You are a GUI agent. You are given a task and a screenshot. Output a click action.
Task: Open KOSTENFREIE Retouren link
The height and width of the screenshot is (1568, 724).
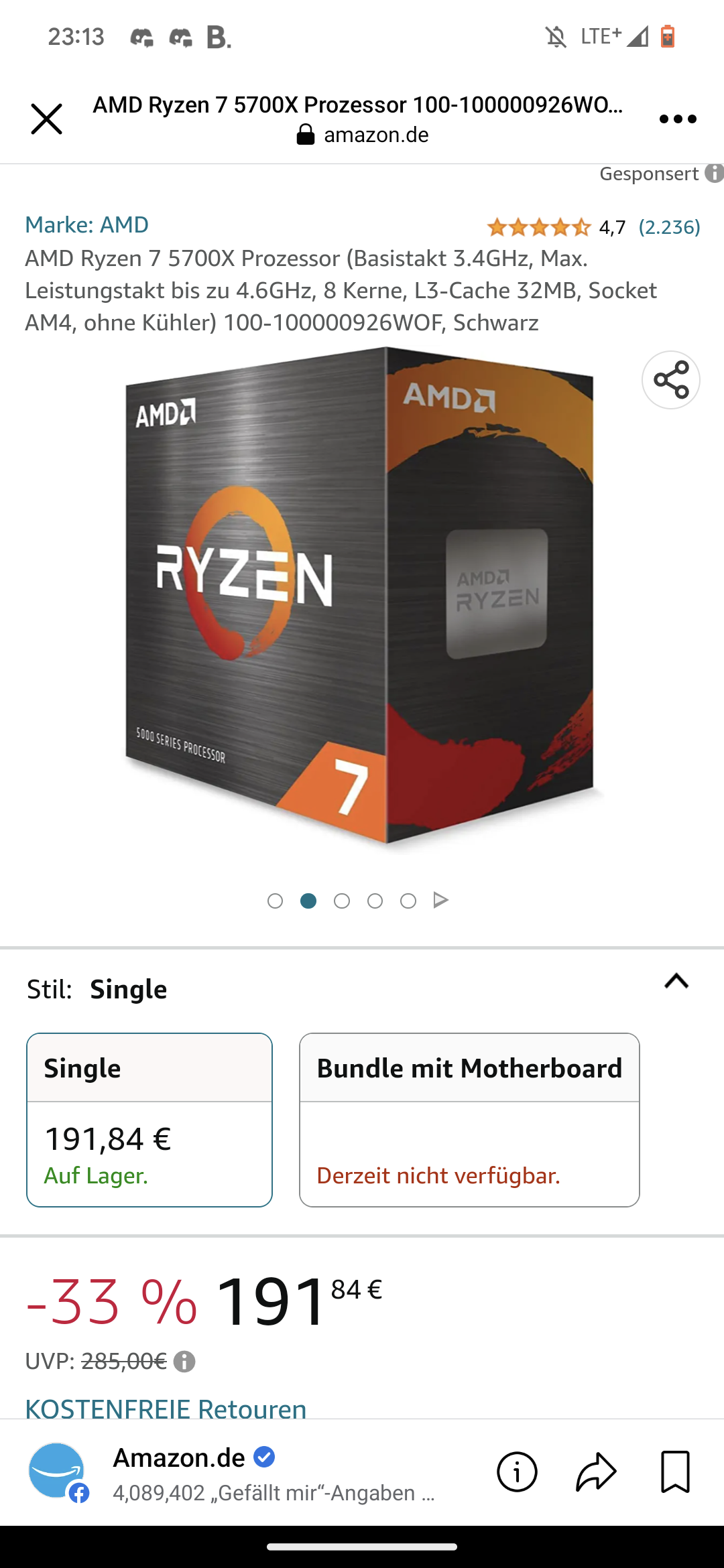pyautogui.click(x=166, y=1409)
